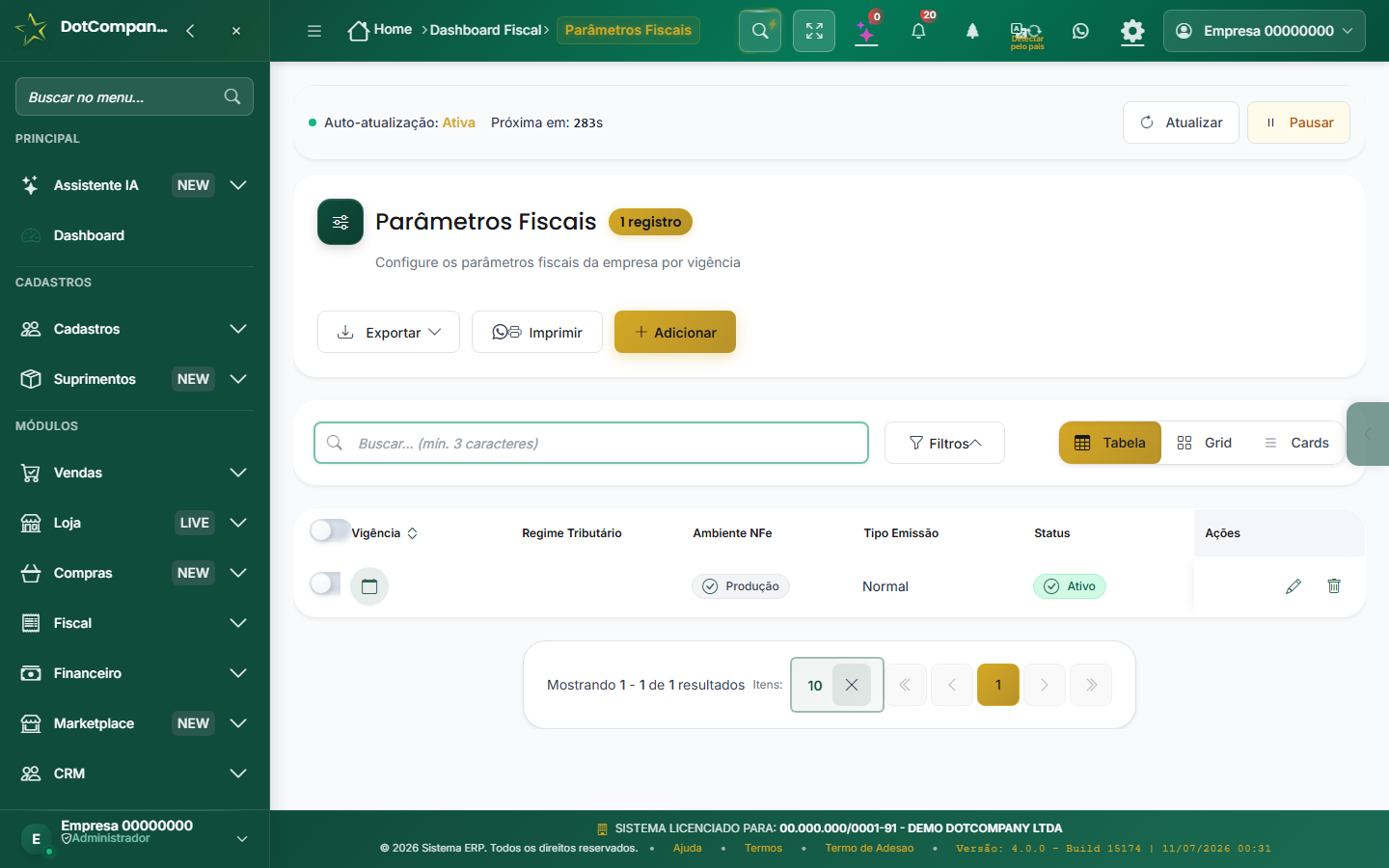Screen dimensions: 1389x868
Task: Open Termo de Adesao footer link
Action: (x=869, y=849)
